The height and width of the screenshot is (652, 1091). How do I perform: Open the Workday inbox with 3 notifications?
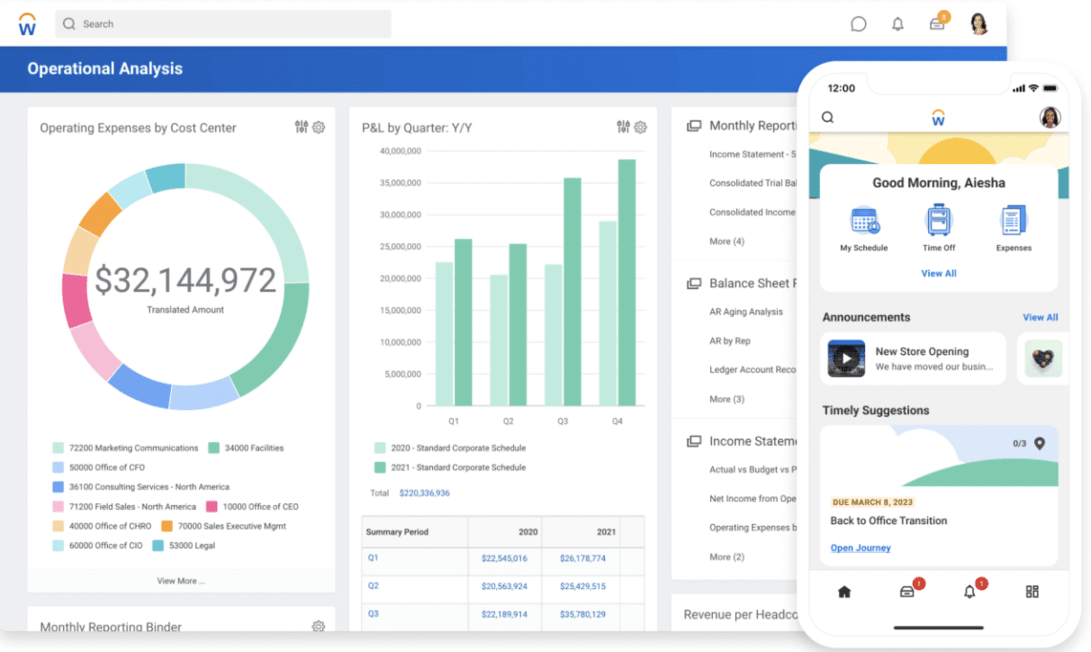pyautogui.click(x=937, y=22)
